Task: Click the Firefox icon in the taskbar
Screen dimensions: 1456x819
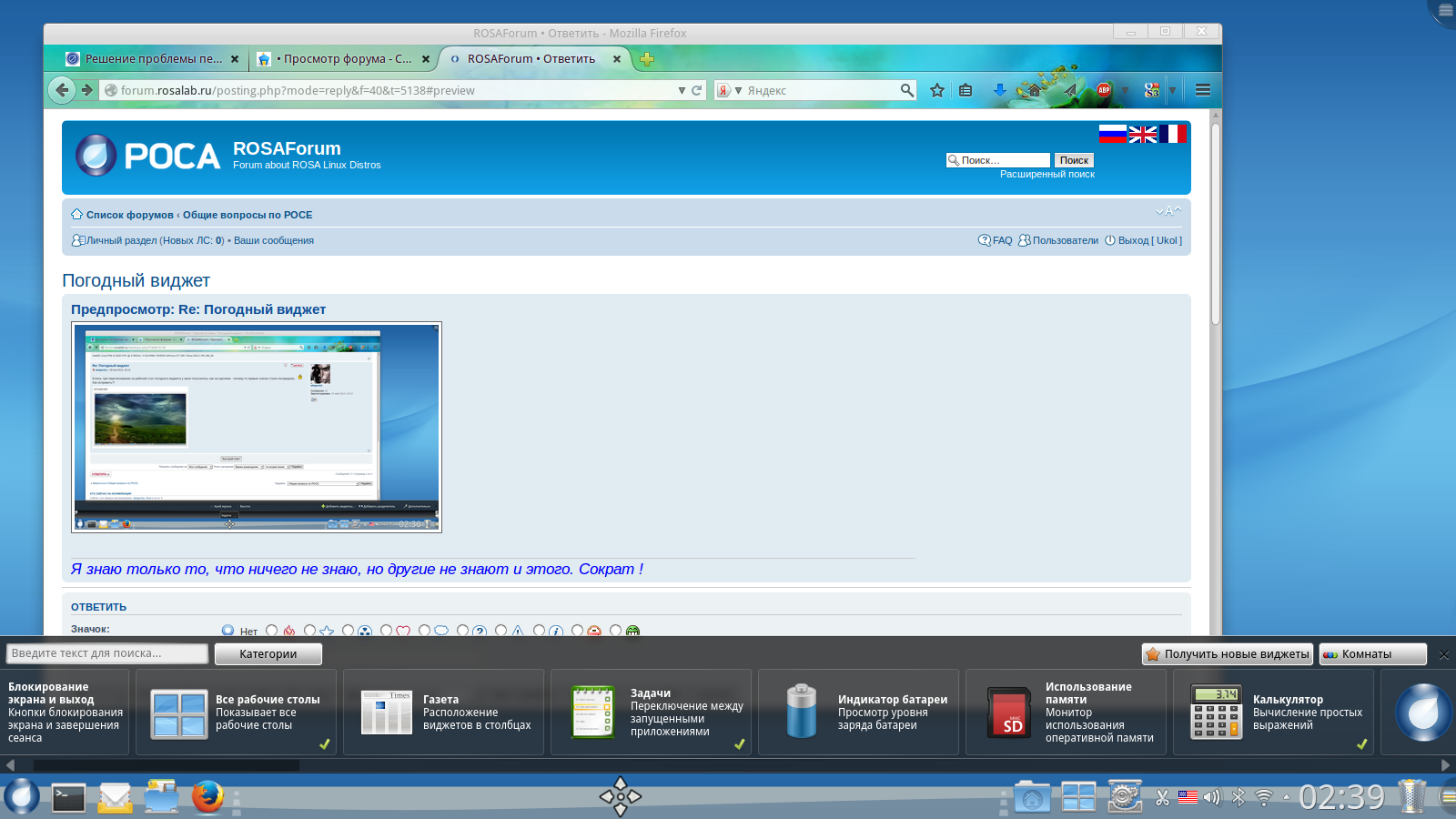Action: coord(207,796)
